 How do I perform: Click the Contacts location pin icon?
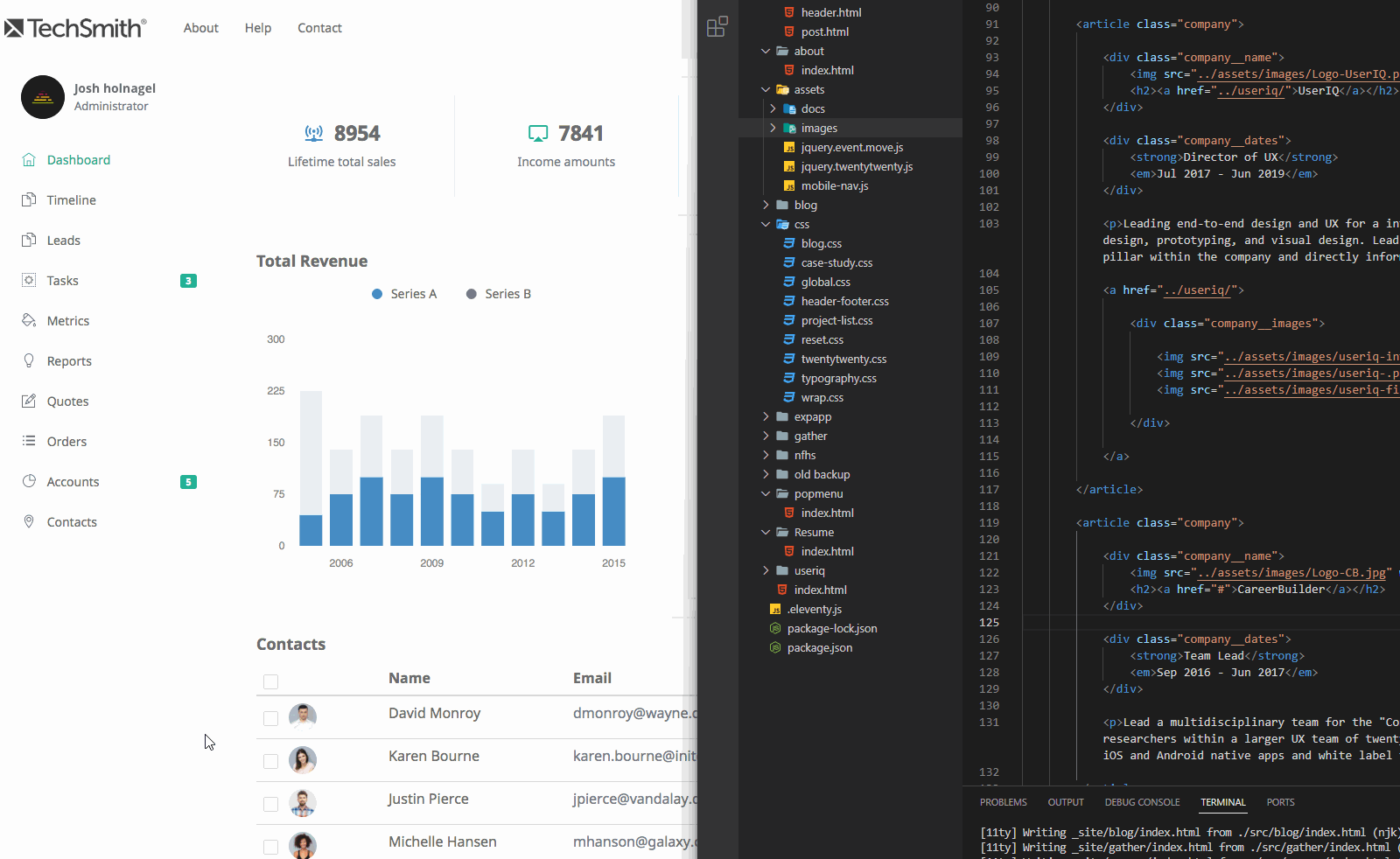[29, 522]
